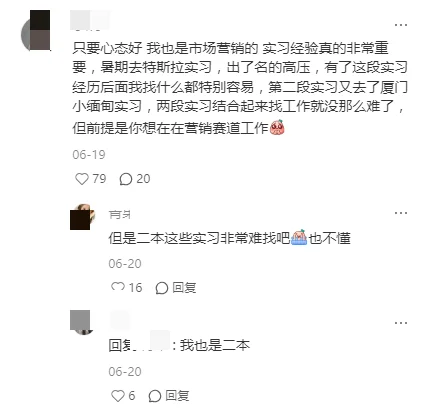Open replies on the 20-reply comment

126,179
